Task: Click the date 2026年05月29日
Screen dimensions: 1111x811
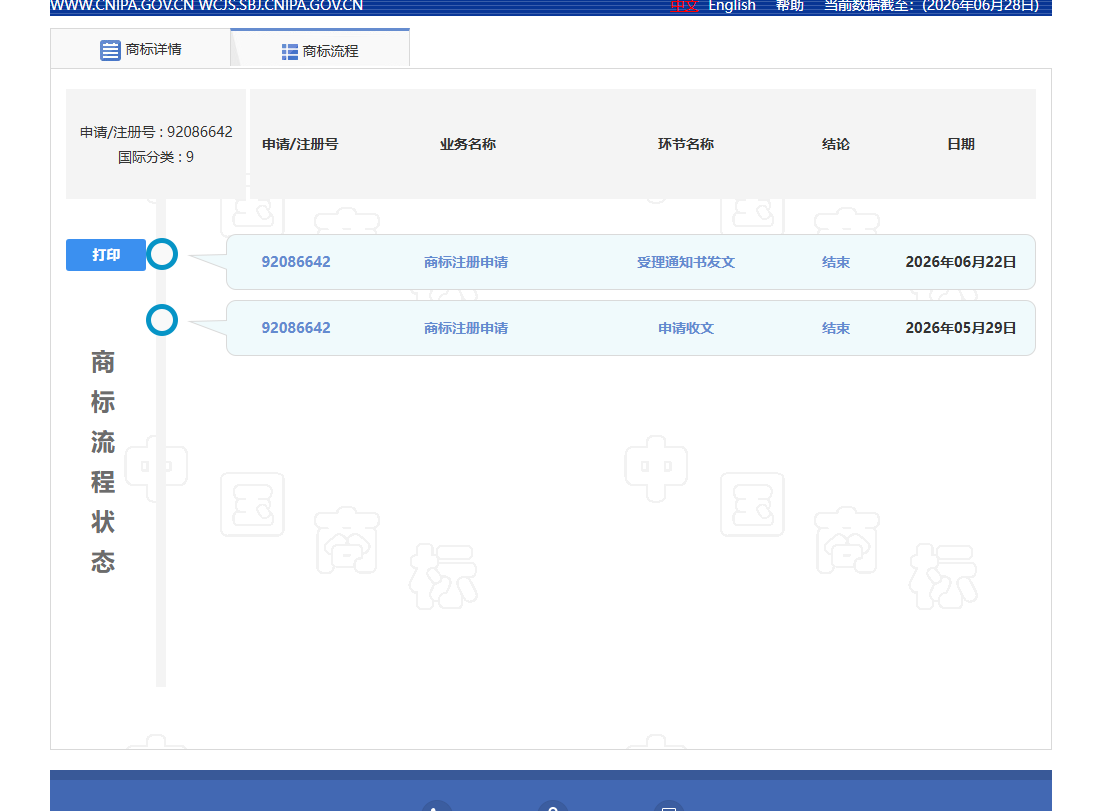Action: [x=960, y=328]
